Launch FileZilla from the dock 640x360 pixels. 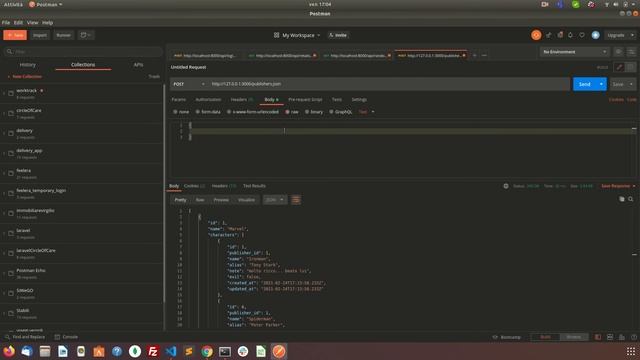click(153, 351)
